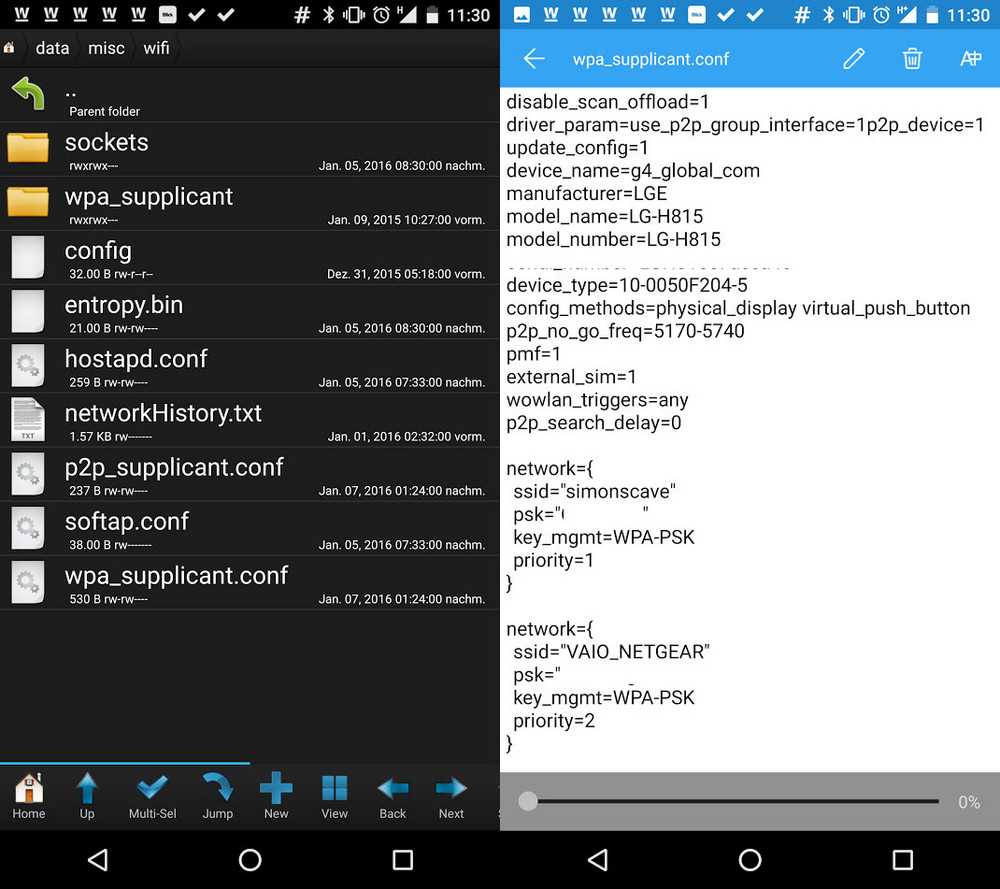Tap the Jump toolbar icon

point(217,795)
